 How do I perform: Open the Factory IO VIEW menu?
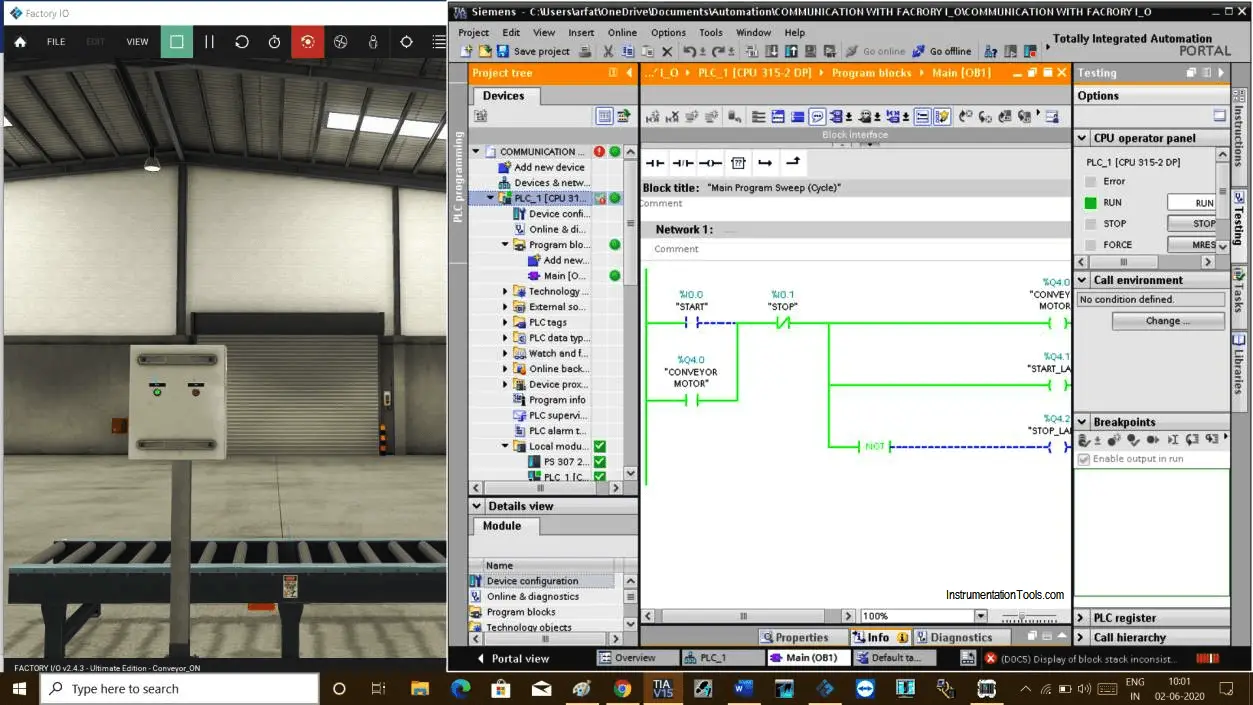click(137, 42)
